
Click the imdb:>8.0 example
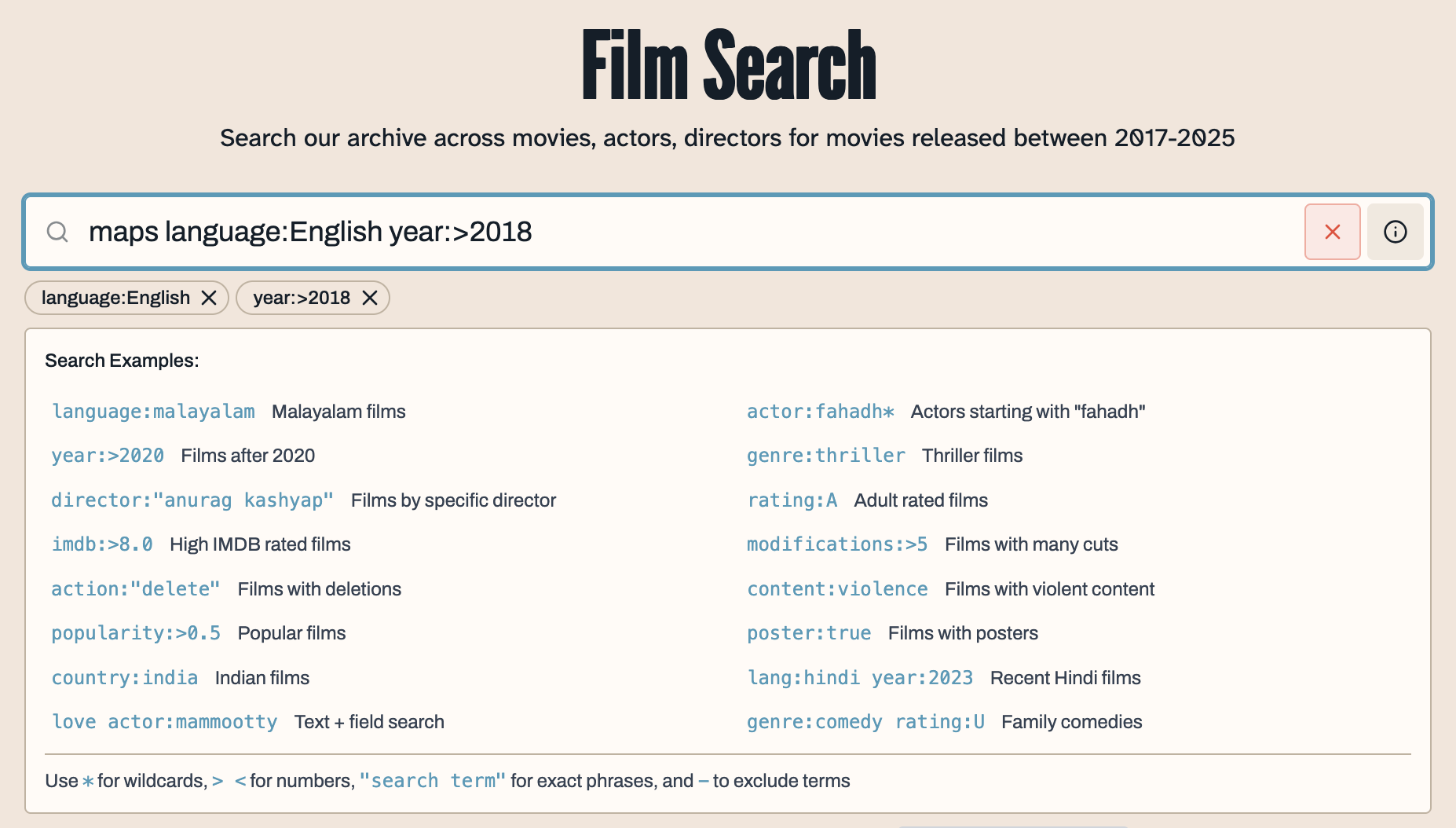point(102,544)
